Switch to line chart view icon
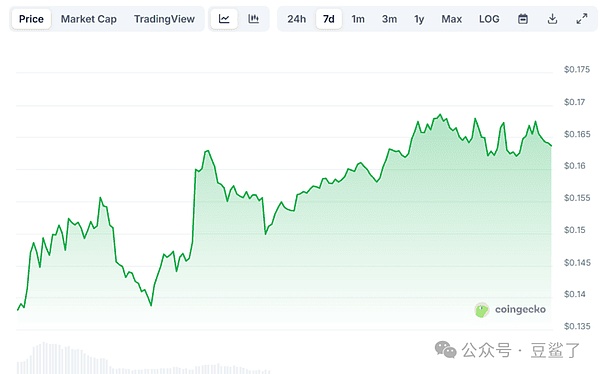The height and width of the screenshot is (374, 600). tap(224, 19)
